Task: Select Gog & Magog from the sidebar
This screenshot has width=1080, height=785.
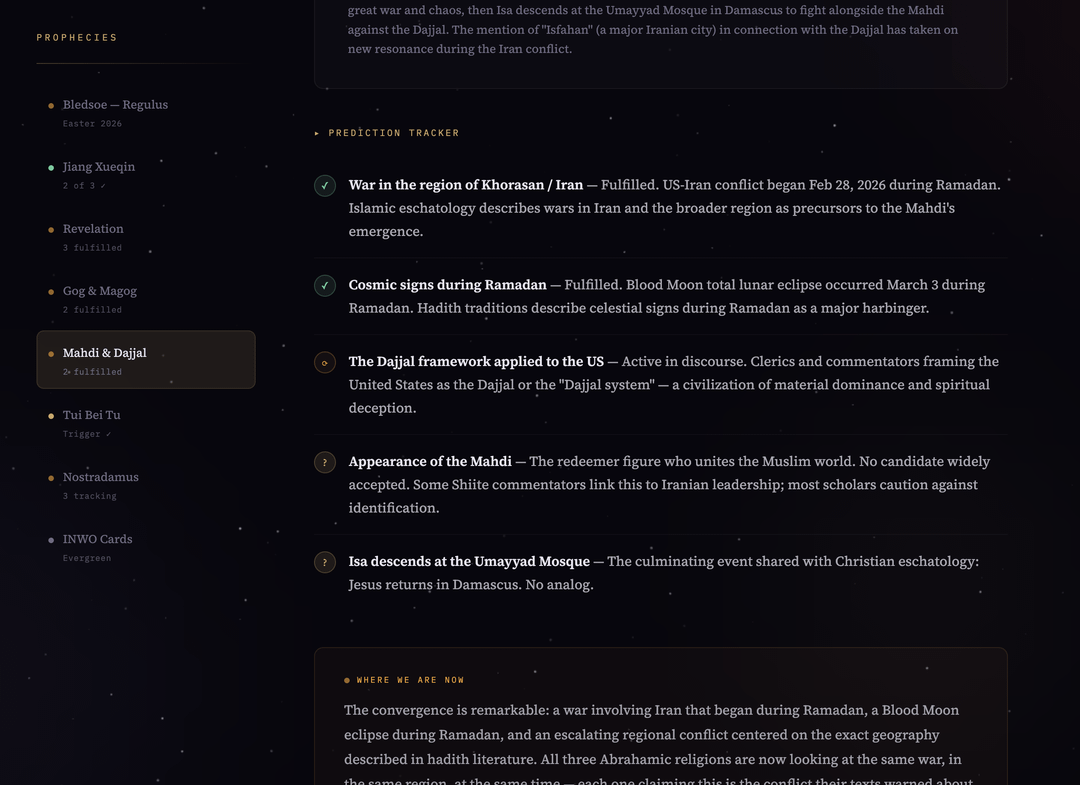Action: tap(99, 291)
